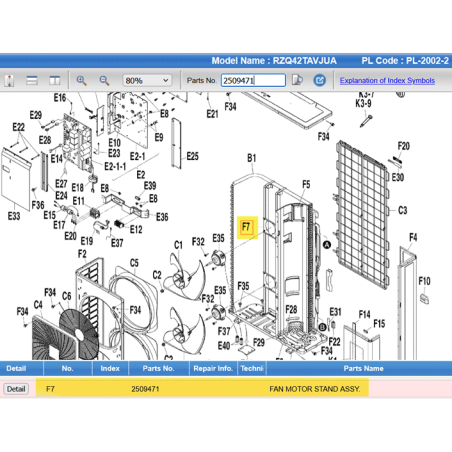Select highlighted F7 label in diagram
The height and width of the screenshot is (452, 452).
(x=246, y=227)
